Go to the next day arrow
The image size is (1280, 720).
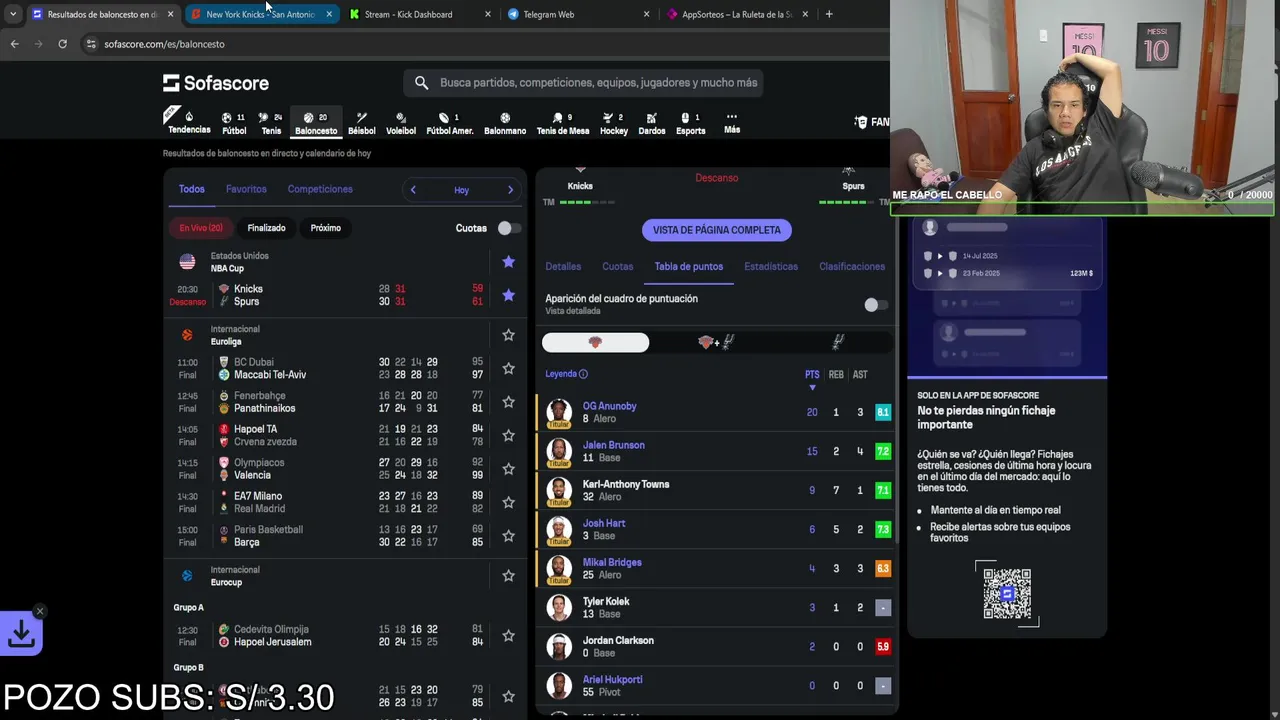pos(510,190)
